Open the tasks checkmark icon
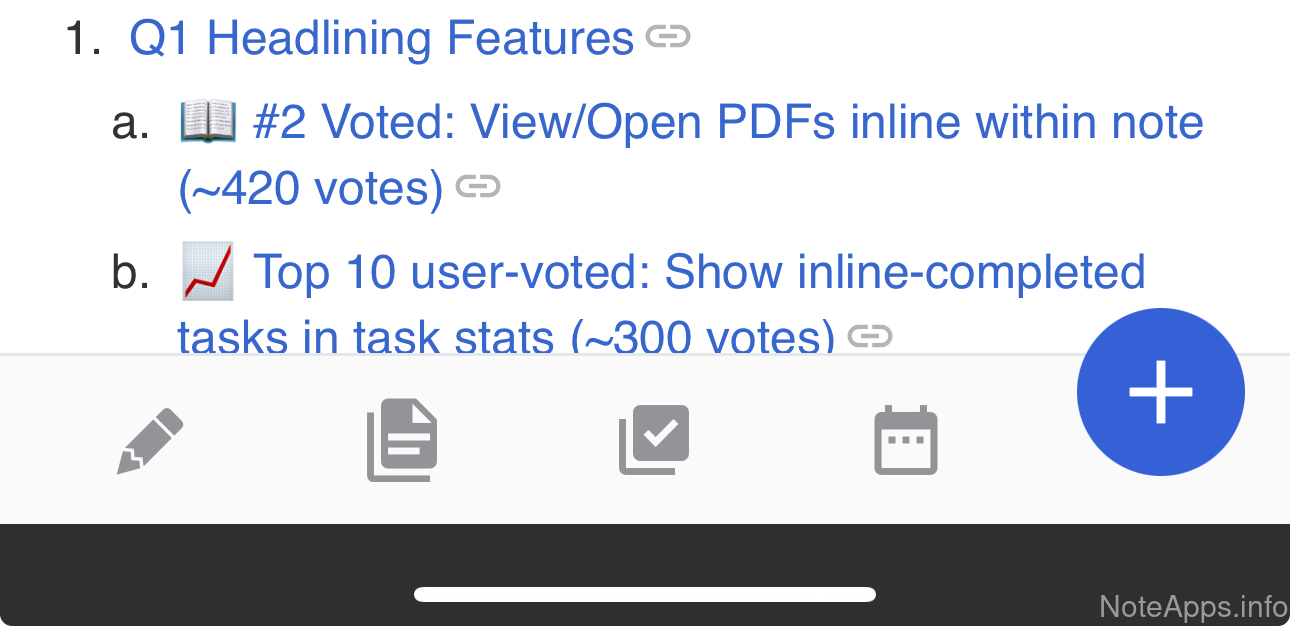 [655, 439]
